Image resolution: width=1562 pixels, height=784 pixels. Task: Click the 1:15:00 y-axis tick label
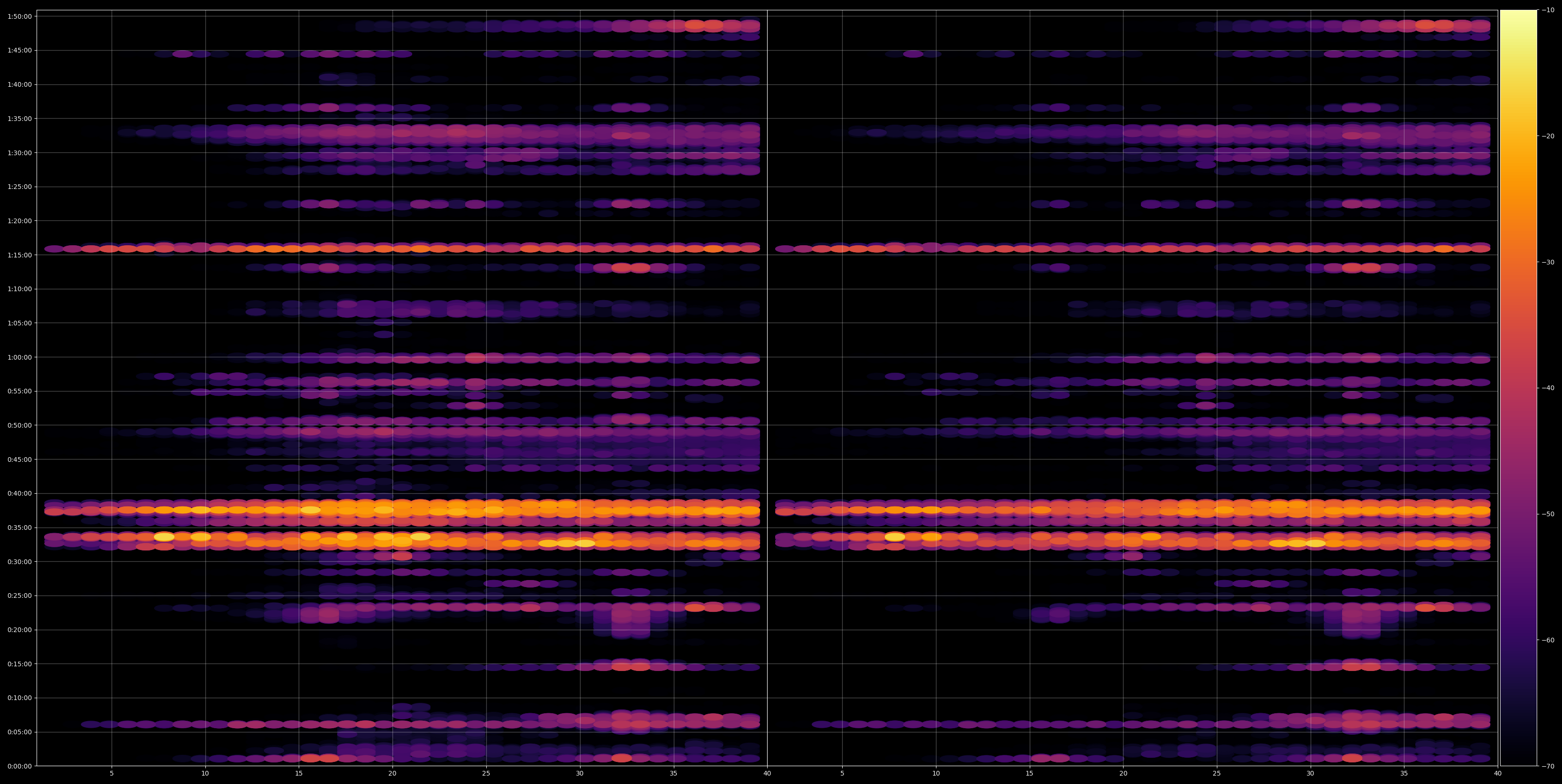tap(19, 255)
